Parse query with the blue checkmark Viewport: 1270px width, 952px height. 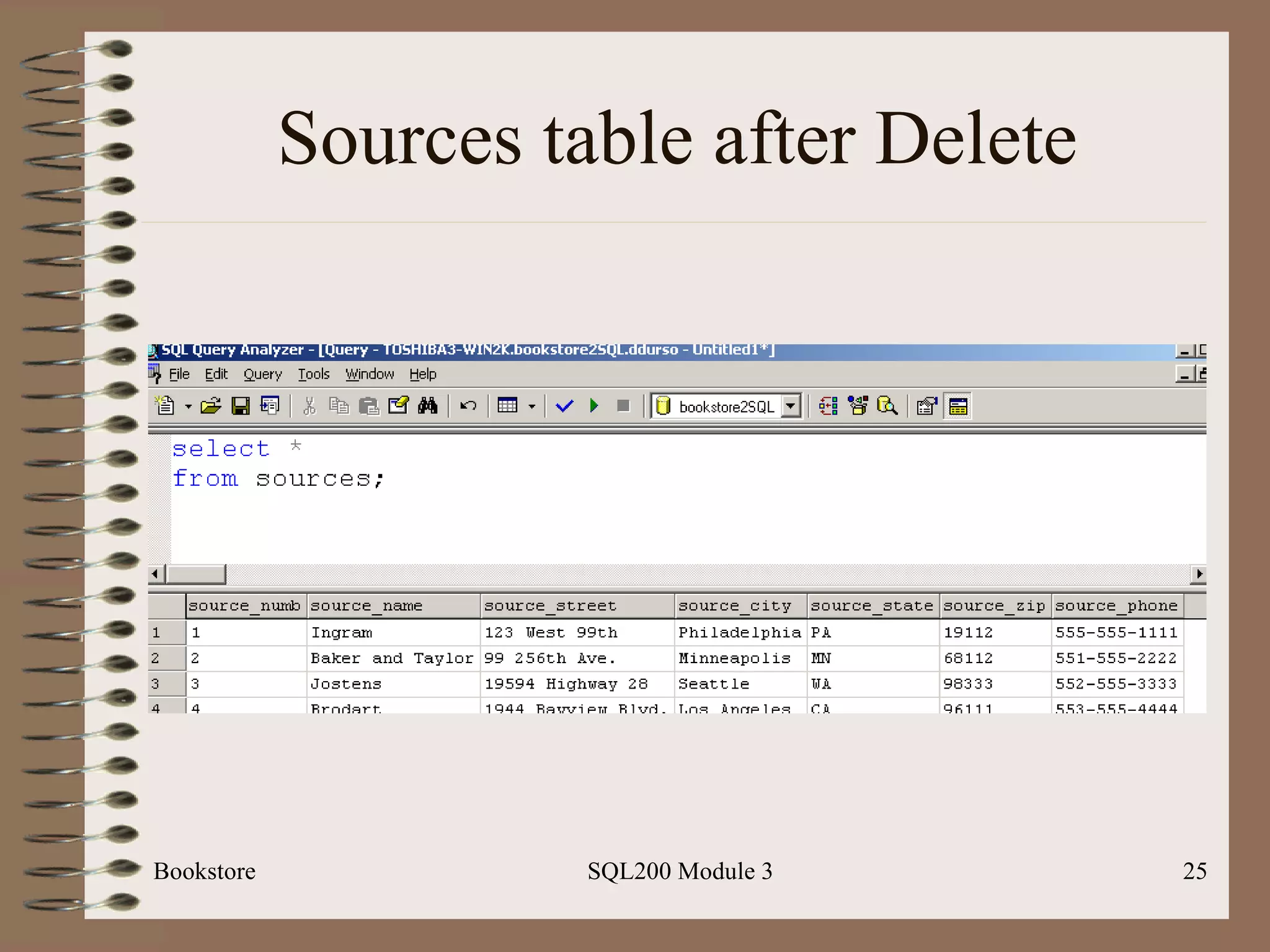click(x=564, y=406)
